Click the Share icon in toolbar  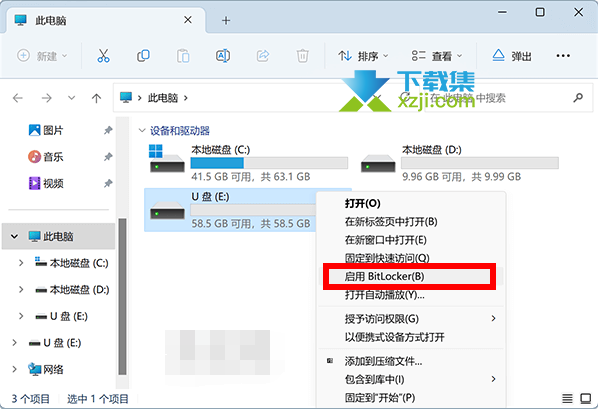coord(263,56)
